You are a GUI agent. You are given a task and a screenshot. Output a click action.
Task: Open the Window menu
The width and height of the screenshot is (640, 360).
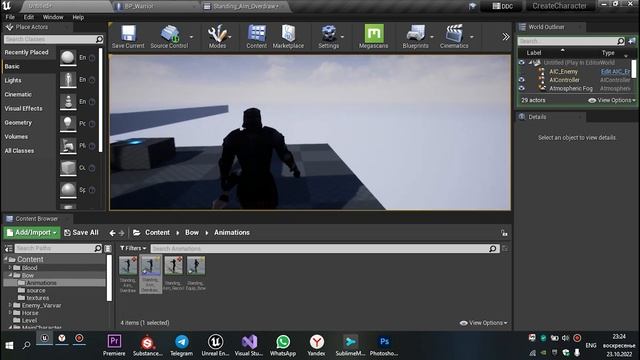[x=53, y=17]
